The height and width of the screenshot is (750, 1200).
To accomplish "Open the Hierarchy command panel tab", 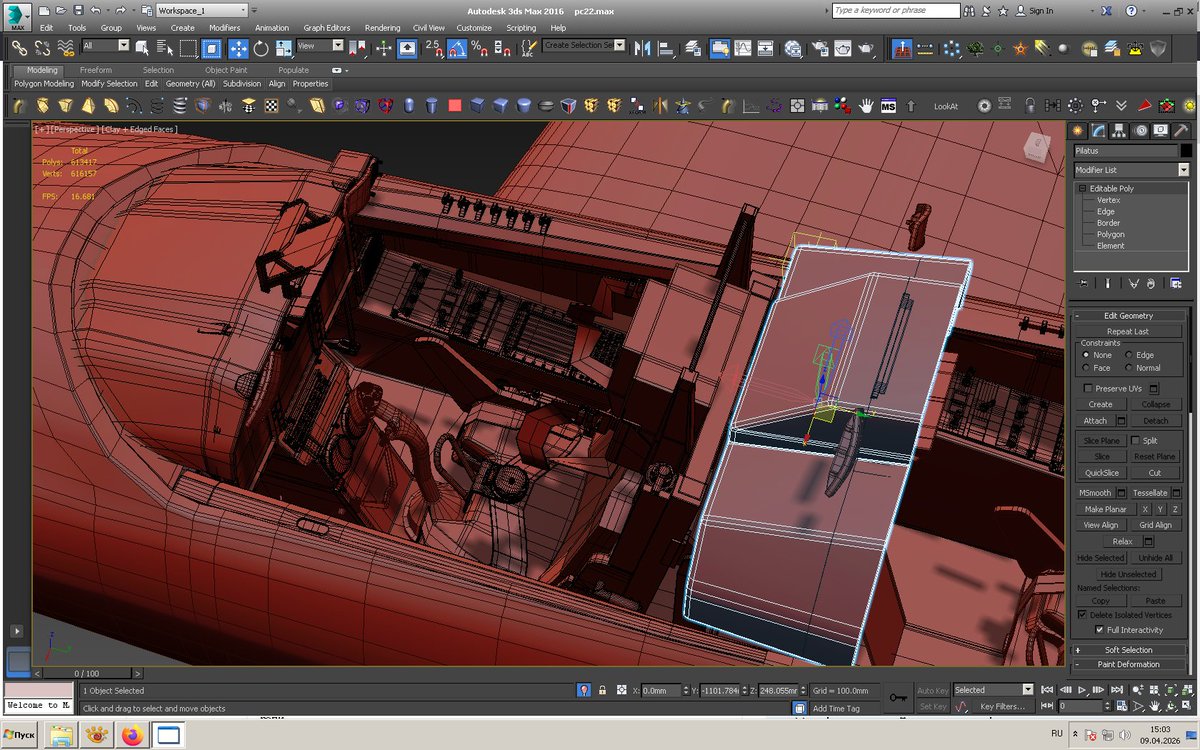I will pyautogui.click(x=1118, y=130).
